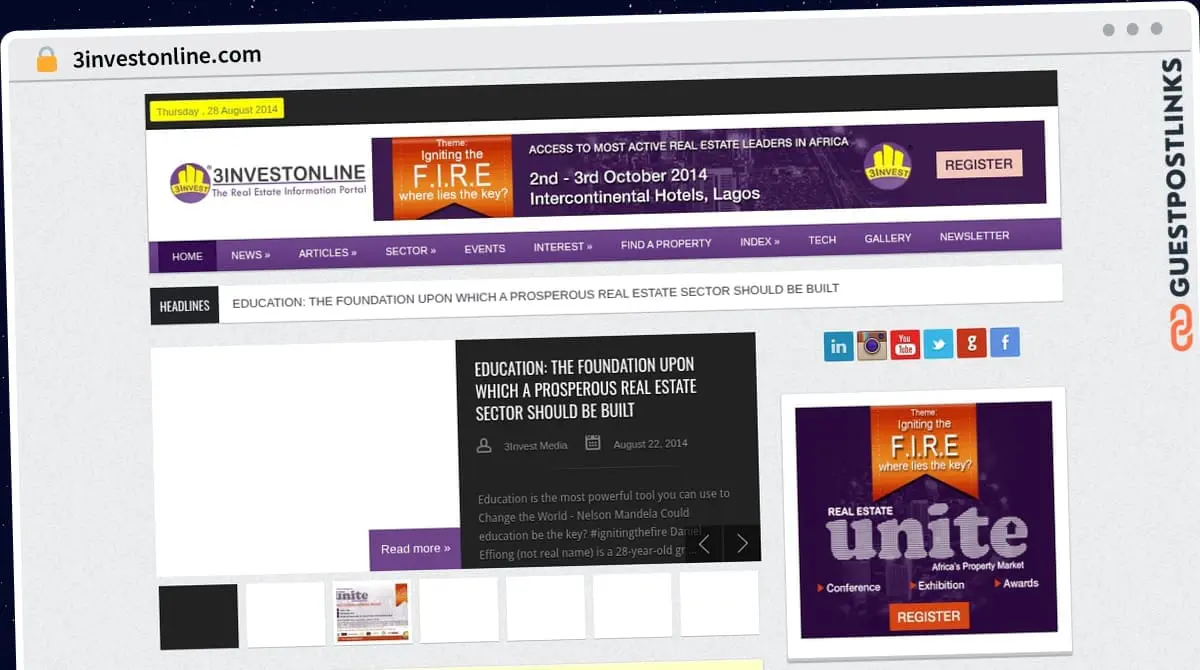Open the Google Plus social icon
1200x670 pixels.
(x=971, y=342)
